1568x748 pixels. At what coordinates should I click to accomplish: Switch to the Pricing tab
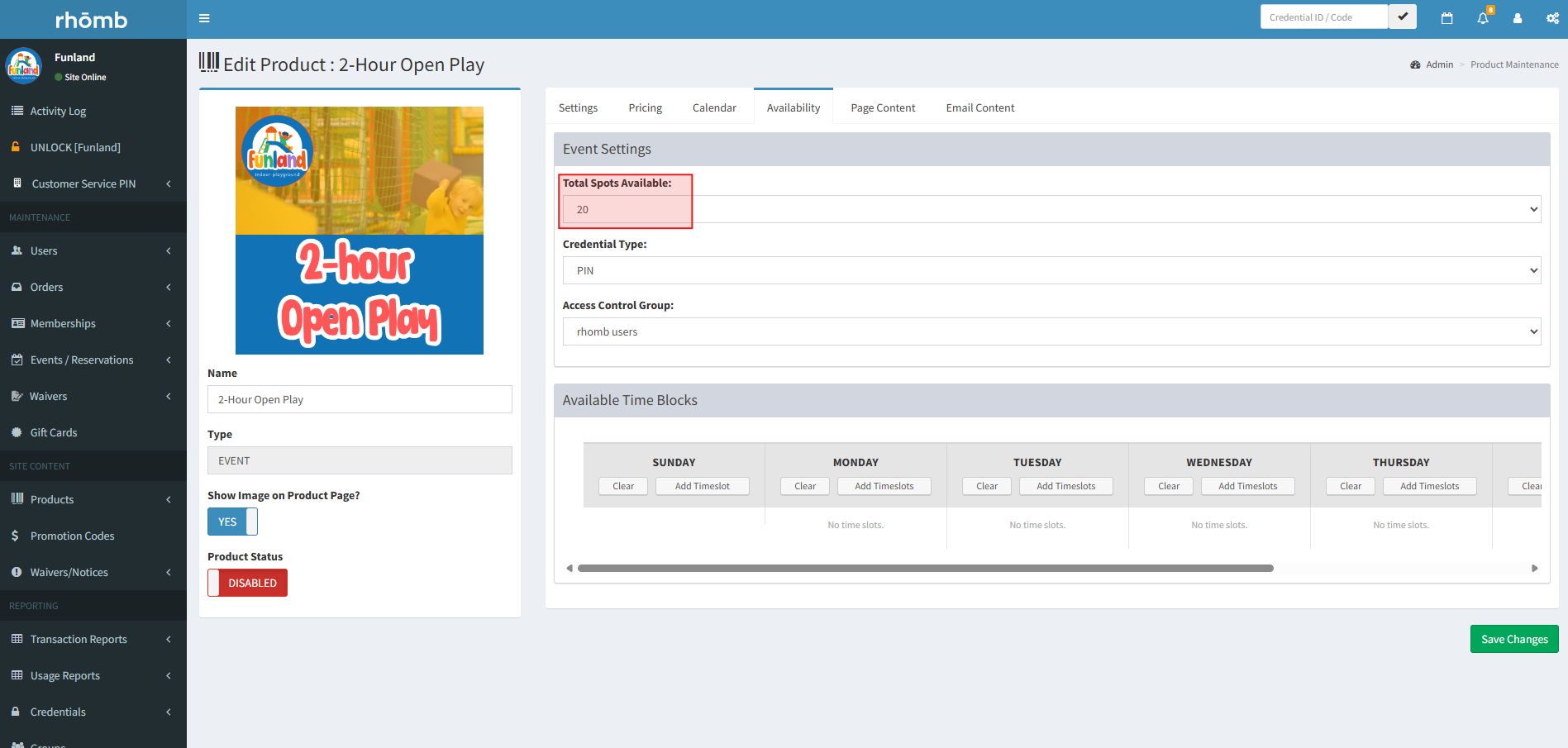pyautogui.click(x=645, y=107)
